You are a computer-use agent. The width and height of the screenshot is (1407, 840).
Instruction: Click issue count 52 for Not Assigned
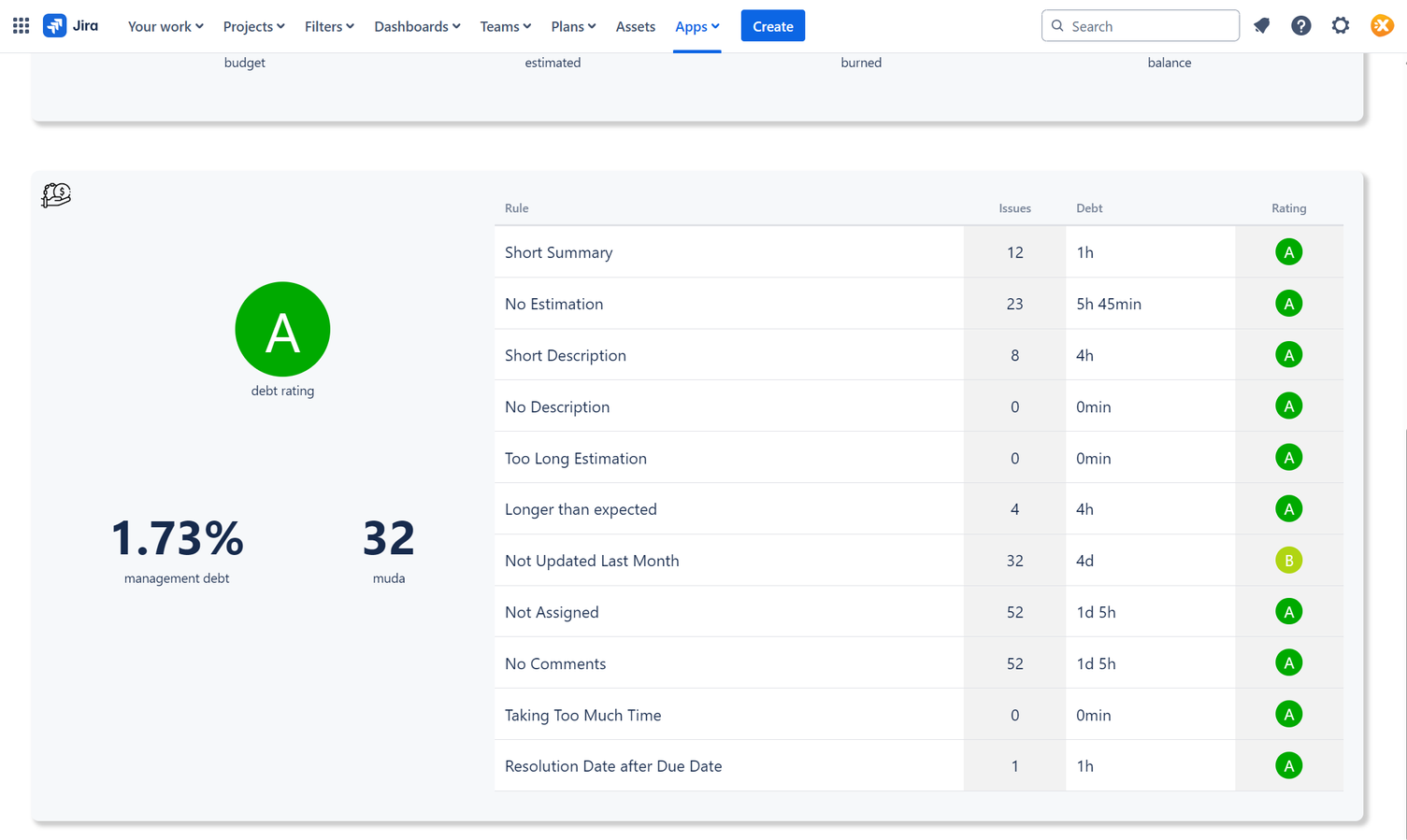pos(1014,612)
